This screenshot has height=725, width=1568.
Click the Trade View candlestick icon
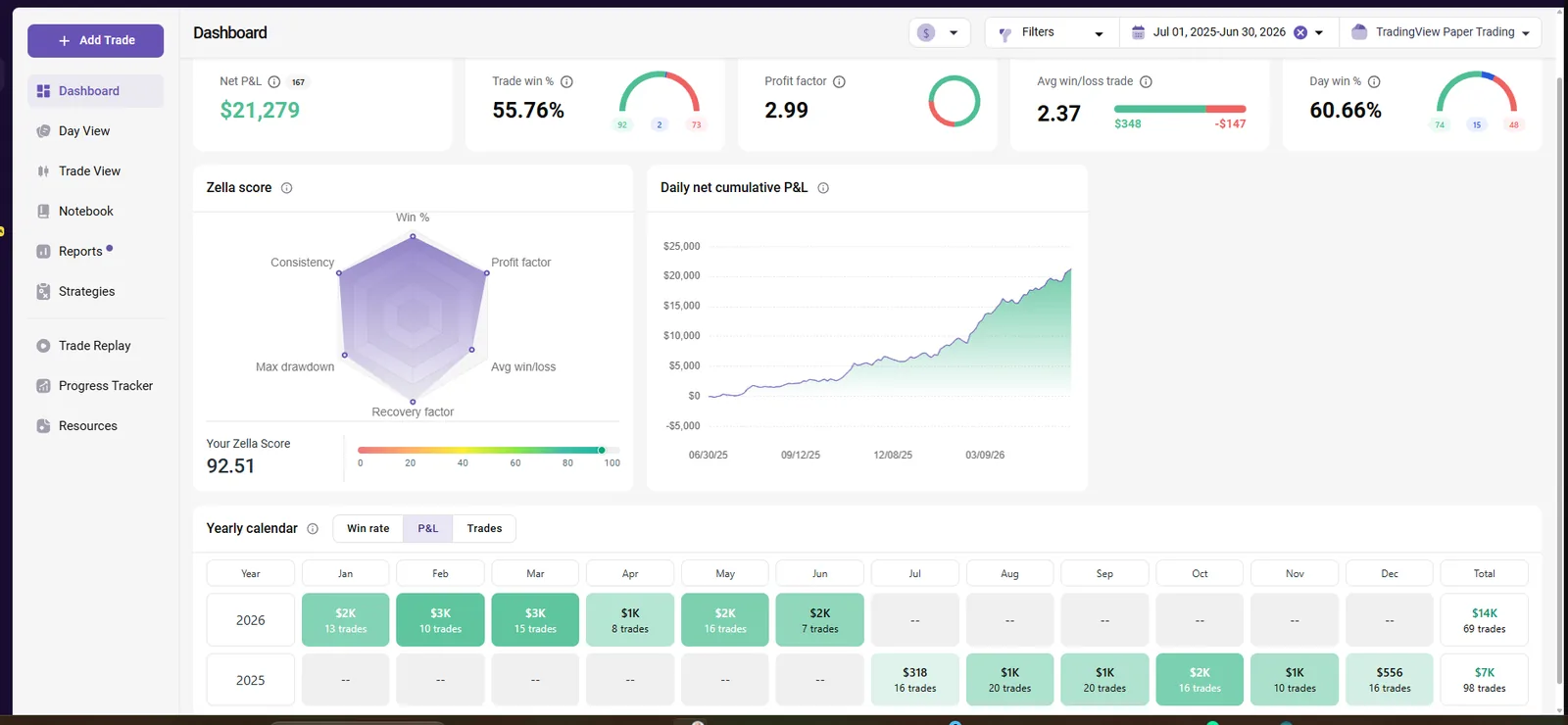(43, 171)
